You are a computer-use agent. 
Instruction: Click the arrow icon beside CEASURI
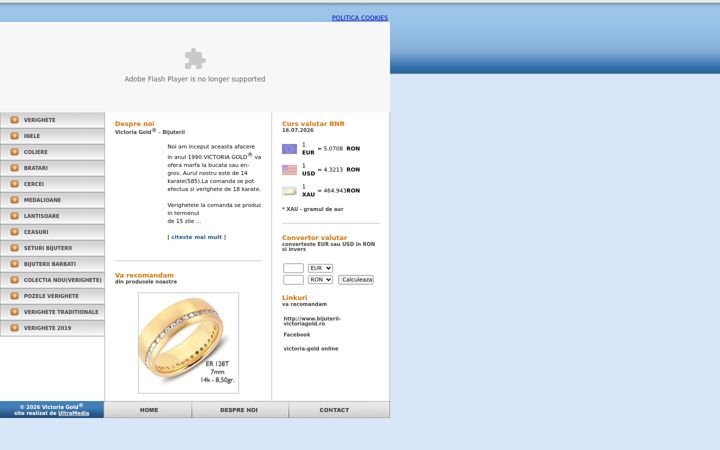tap(14, 232)
